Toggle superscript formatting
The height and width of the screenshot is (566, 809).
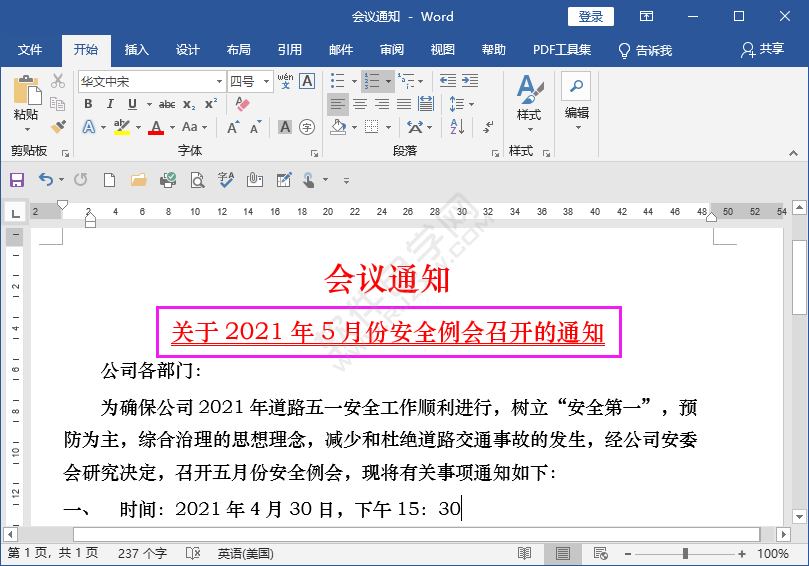point(211,104)
